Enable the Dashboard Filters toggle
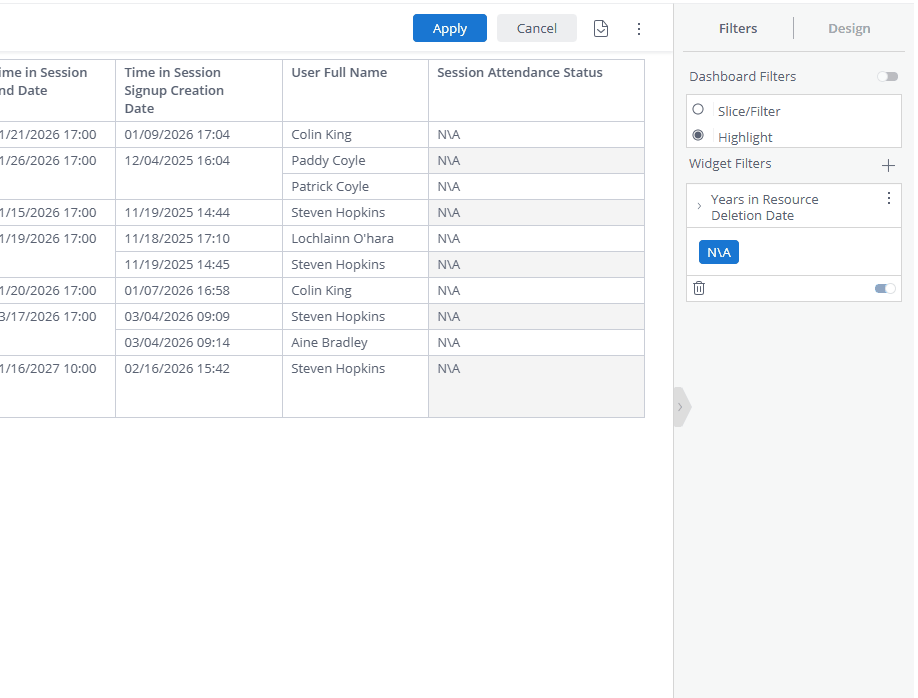Screen dimensions: 918x698 (887, 76)
